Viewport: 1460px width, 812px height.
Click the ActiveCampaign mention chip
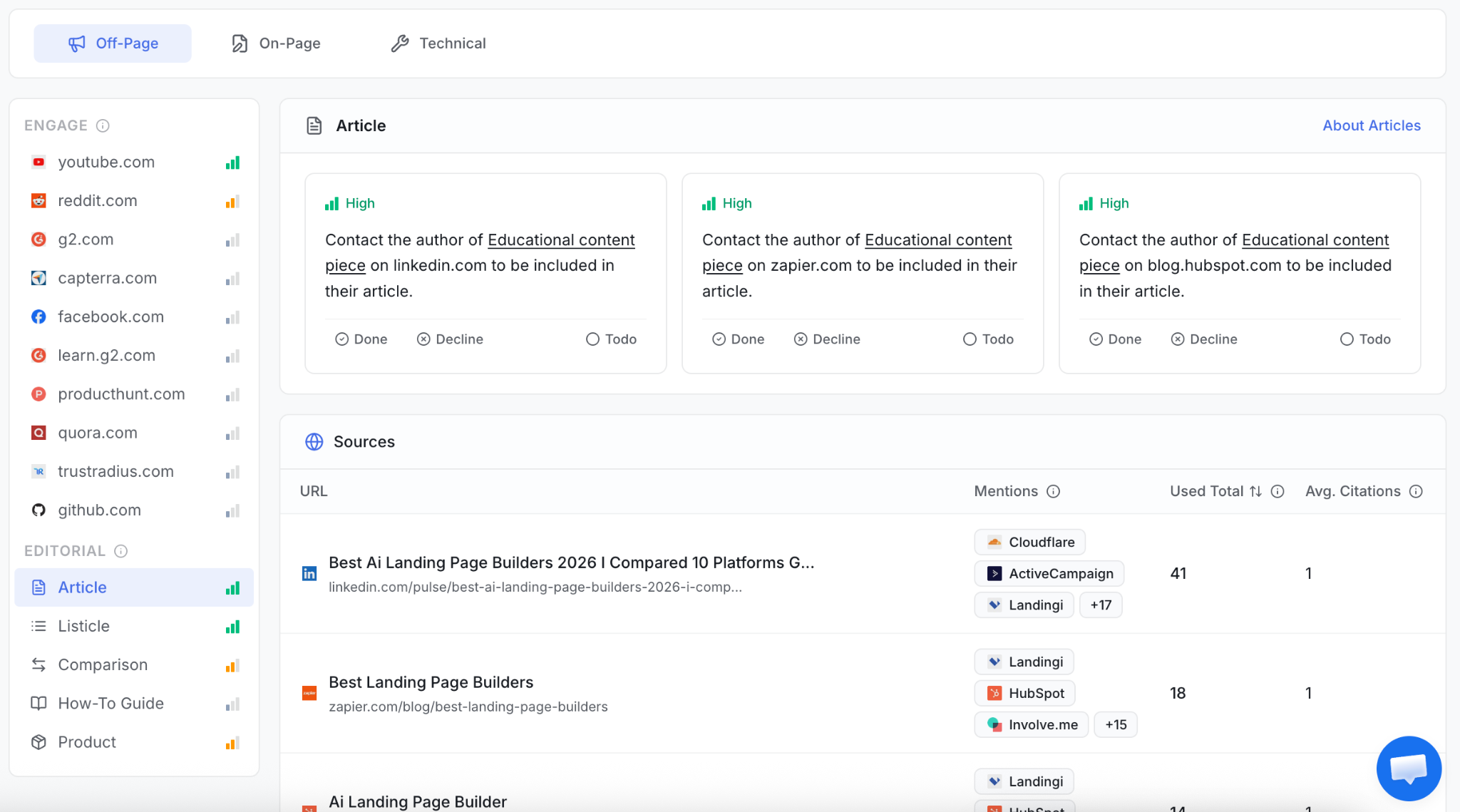pos(1049,574)
